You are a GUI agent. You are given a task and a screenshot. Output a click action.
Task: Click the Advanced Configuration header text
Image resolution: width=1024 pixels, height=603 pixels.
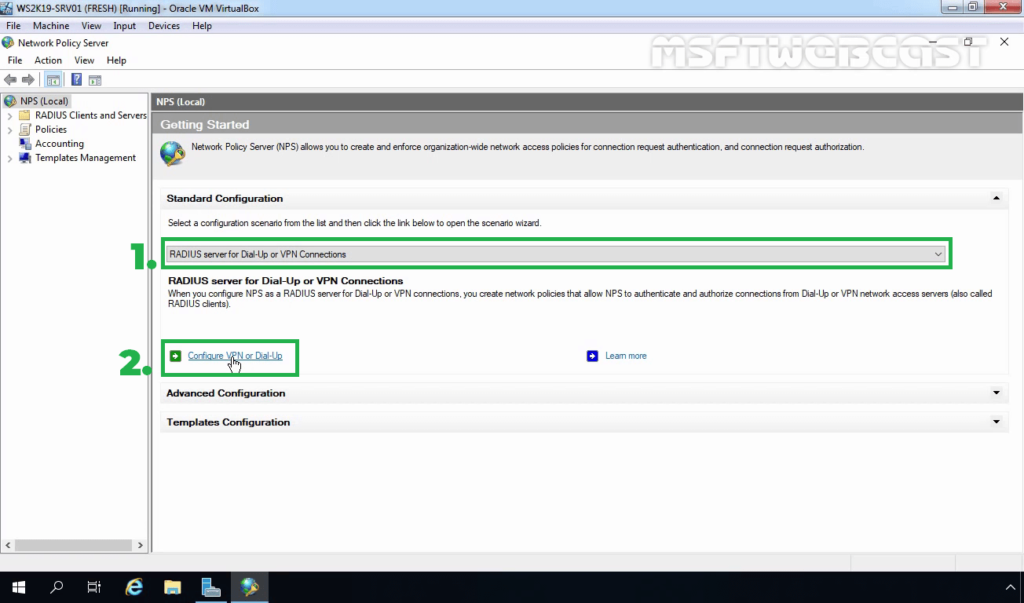point(225,393)
